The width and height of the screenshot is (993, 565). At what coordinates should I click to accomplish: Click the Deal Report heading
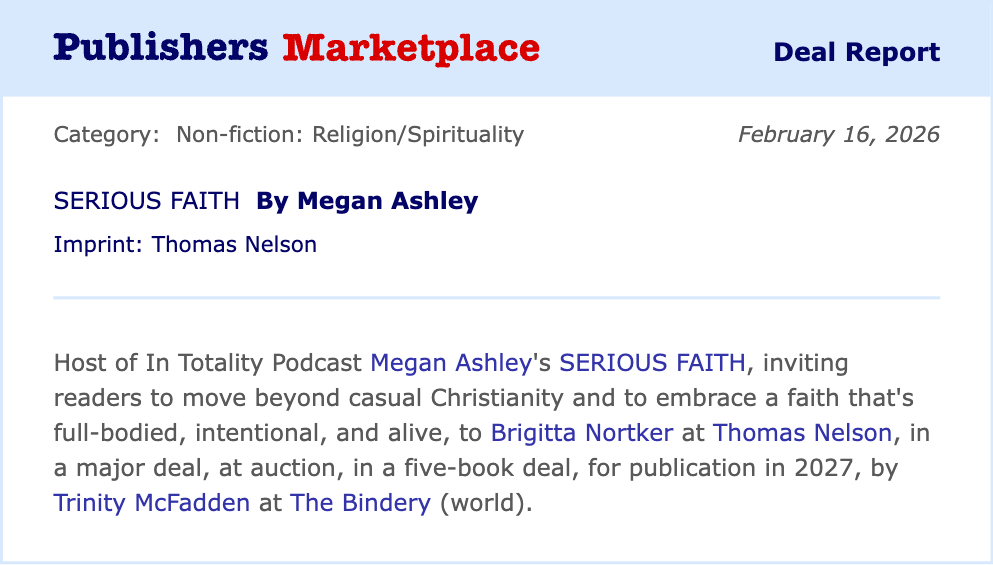pos(856,52)
